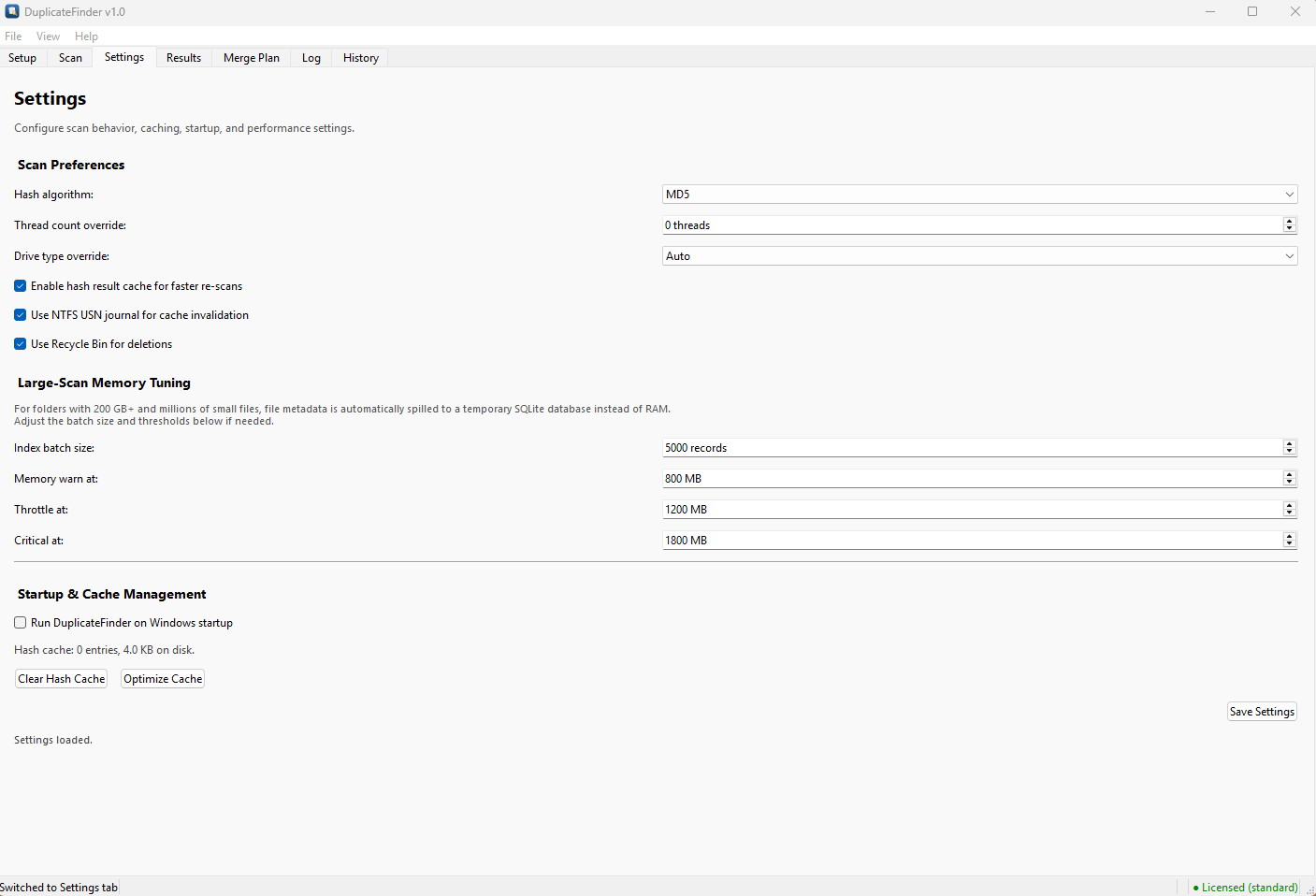Decrease Memory warn threshold down arrow

[x=1290, y=483]
